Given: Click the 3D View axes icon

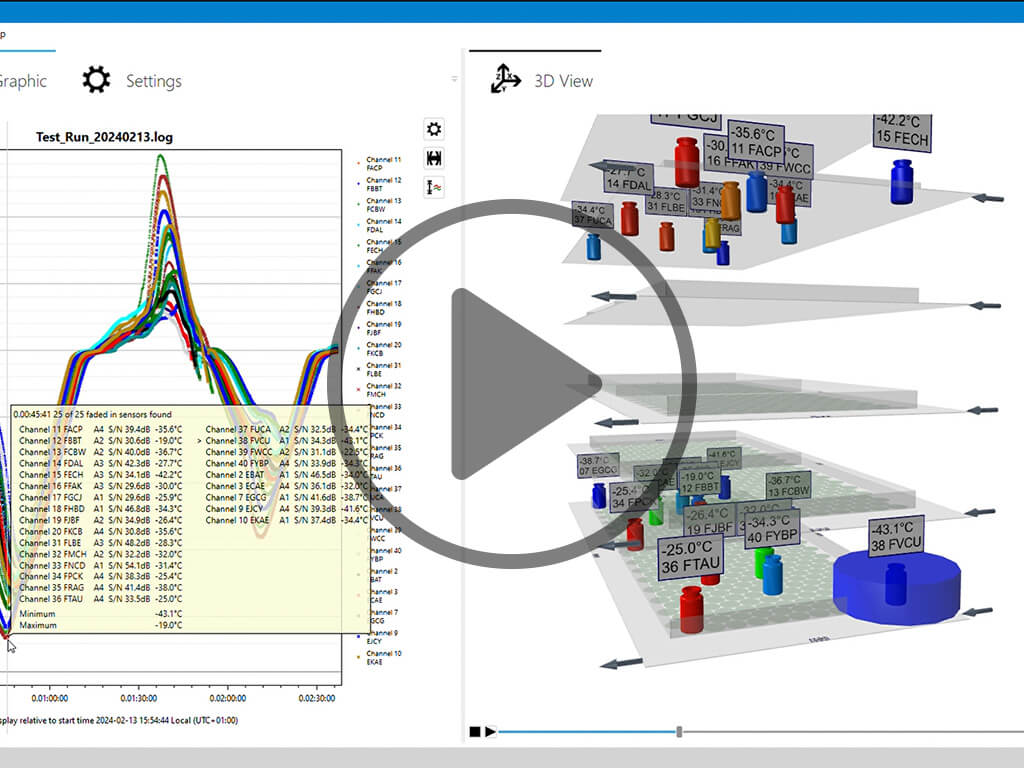Looking at the screenshot, I should tap(507, 75).
